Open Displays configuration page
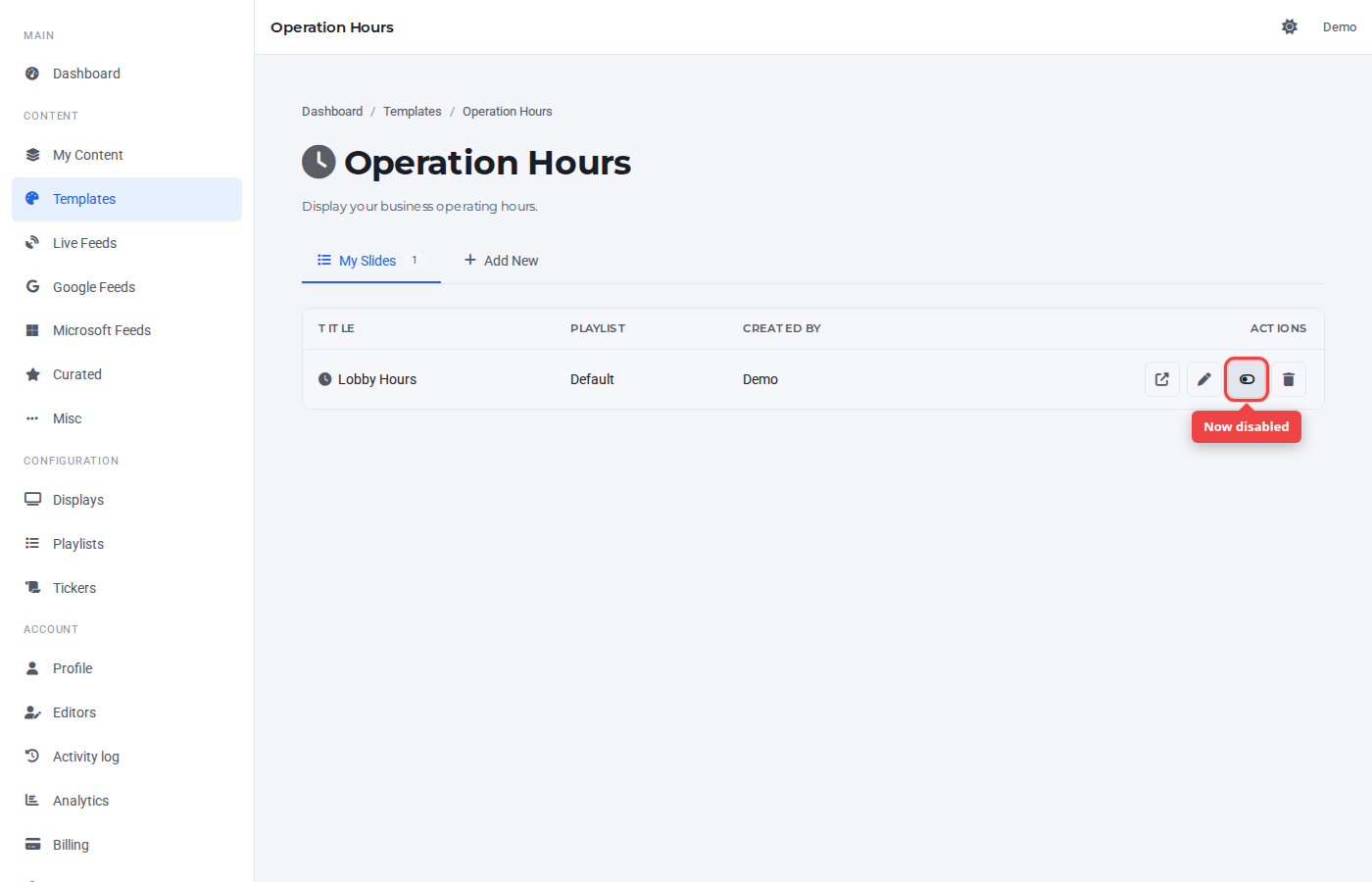This screenshot has height=882, width=1372. click(x=126, y=500)
